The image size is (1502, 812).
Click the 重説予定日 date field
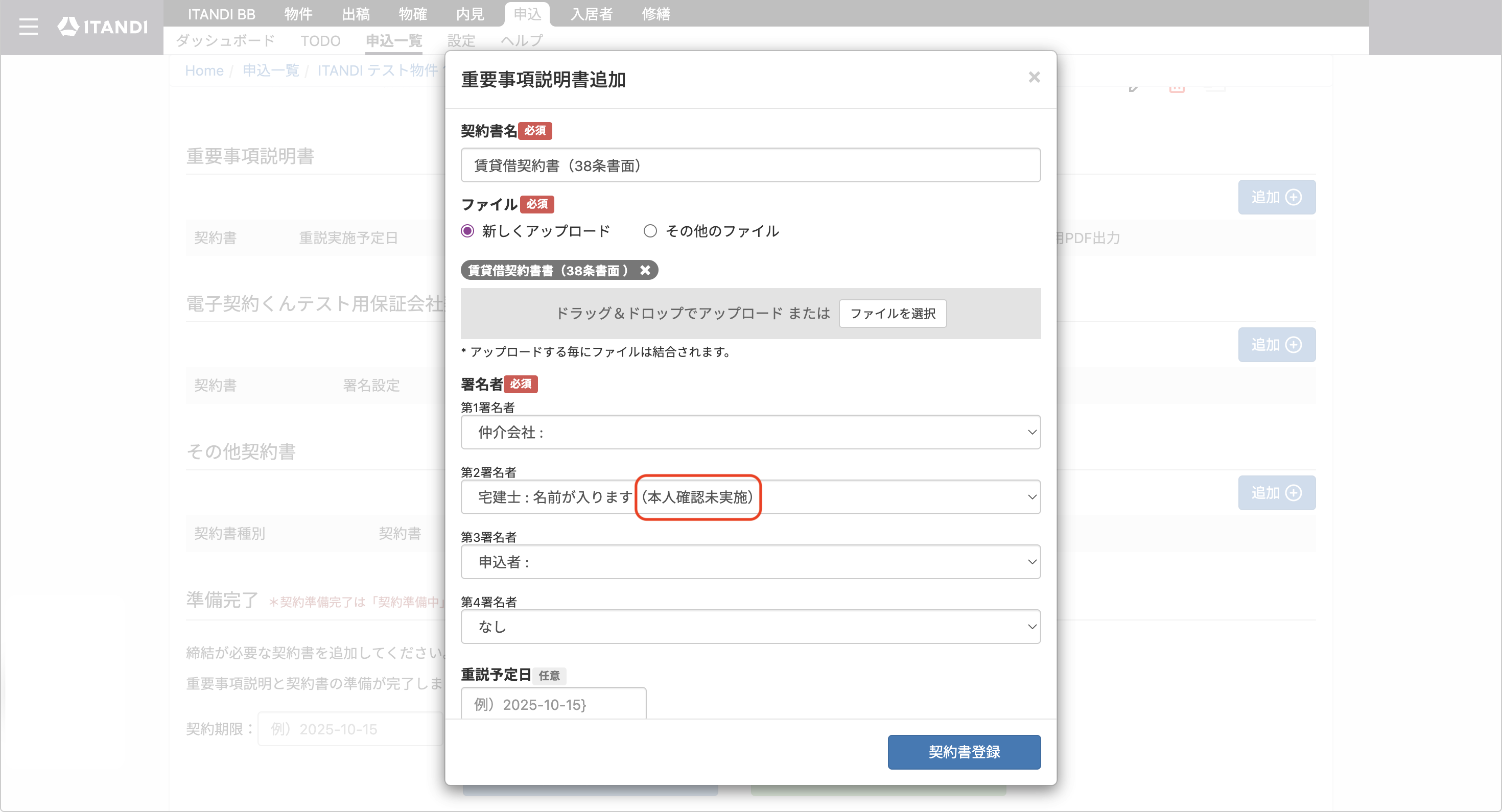tap(553, 703)
